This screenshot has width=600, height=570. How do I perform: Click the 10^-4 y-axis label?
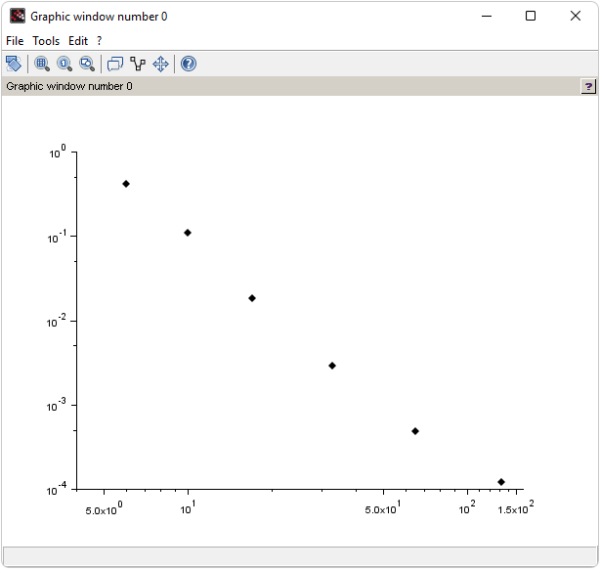click(x=56, y=489)
